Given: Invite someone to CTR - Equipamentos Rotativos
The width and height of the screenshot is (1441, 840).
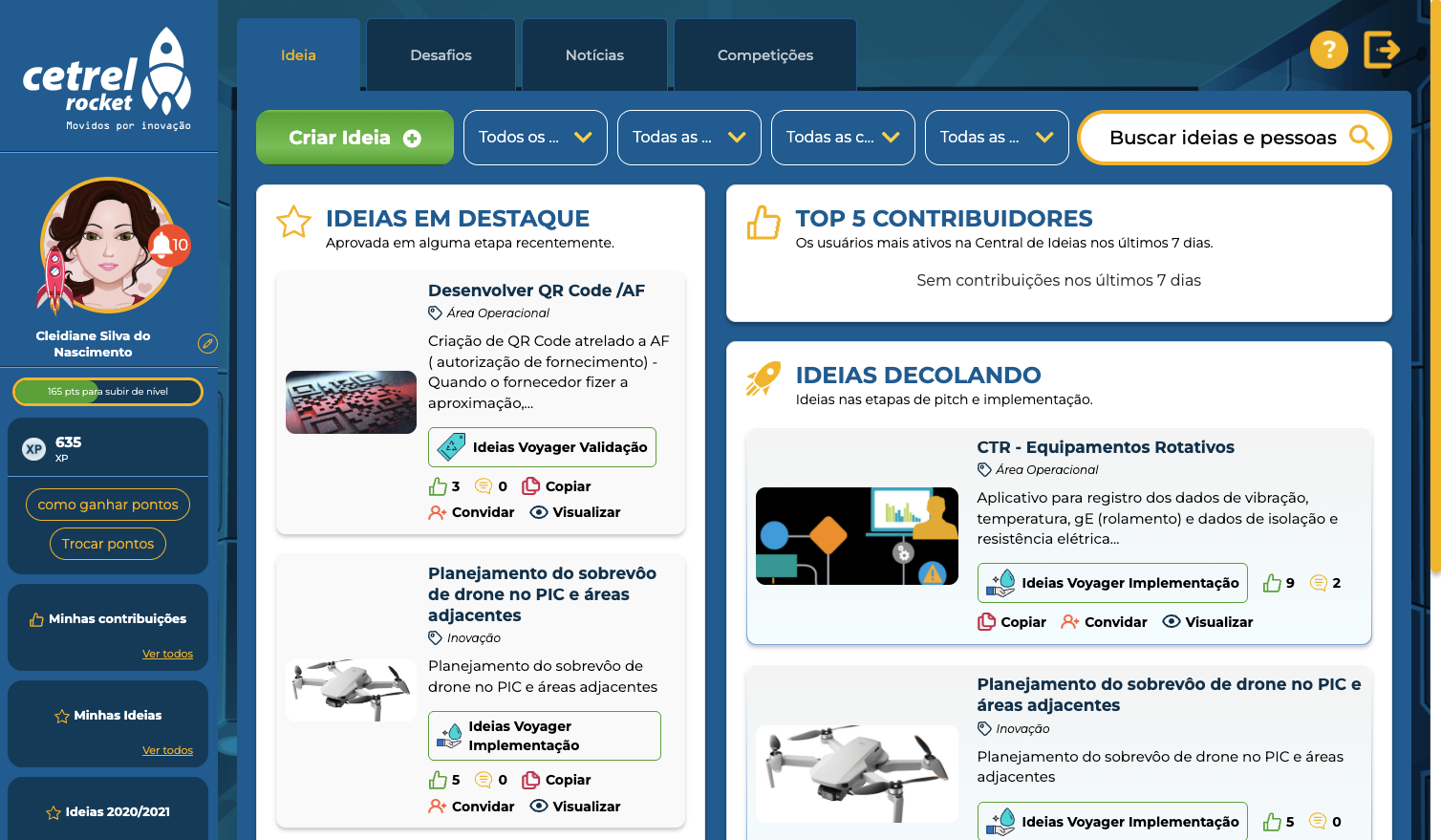Looking at the screenshot, I should tap(1104, 622).
